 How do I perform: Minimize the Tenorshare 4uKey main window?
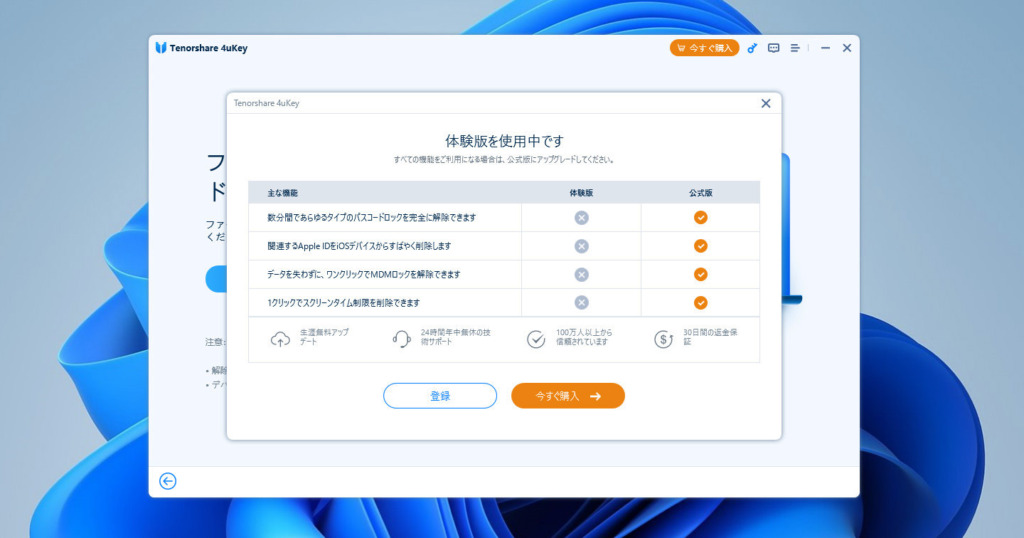(x=825, y=48)
